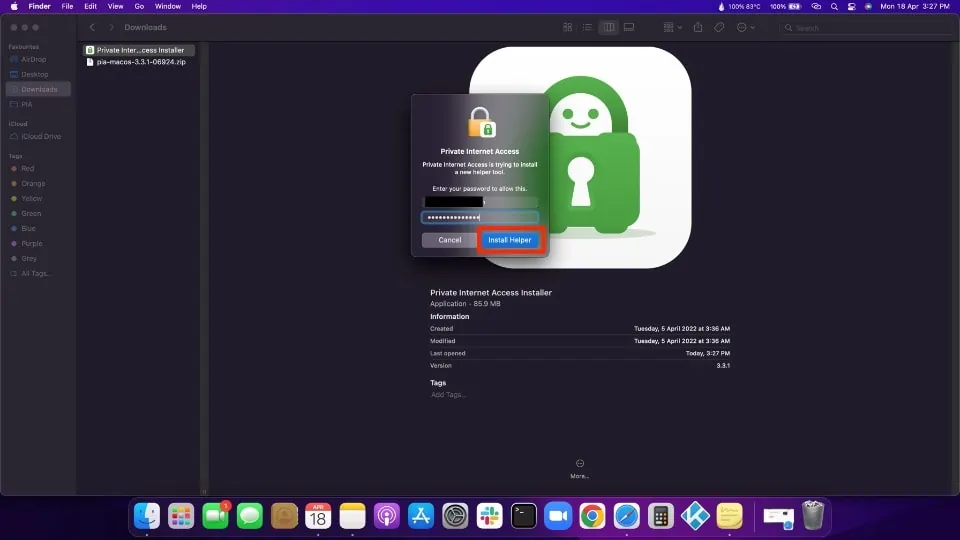This screenshot has height=540, width=960.
Task: Select the Grey tag
Action: pos(29,258)
